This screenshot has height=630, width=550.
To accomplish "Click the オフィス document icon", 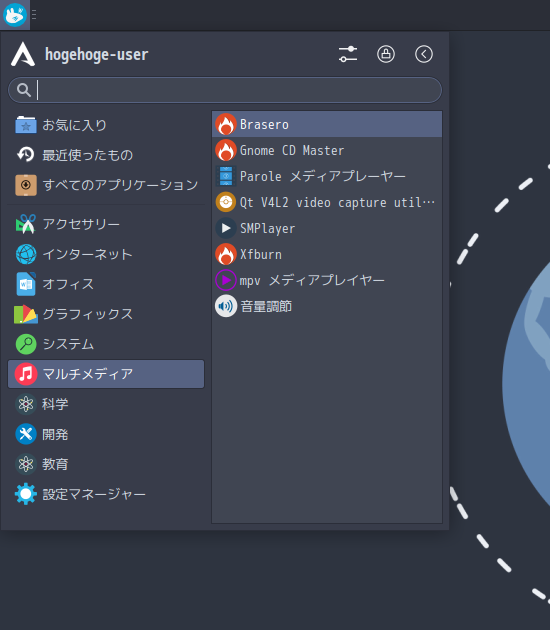I will pos(26,284).
